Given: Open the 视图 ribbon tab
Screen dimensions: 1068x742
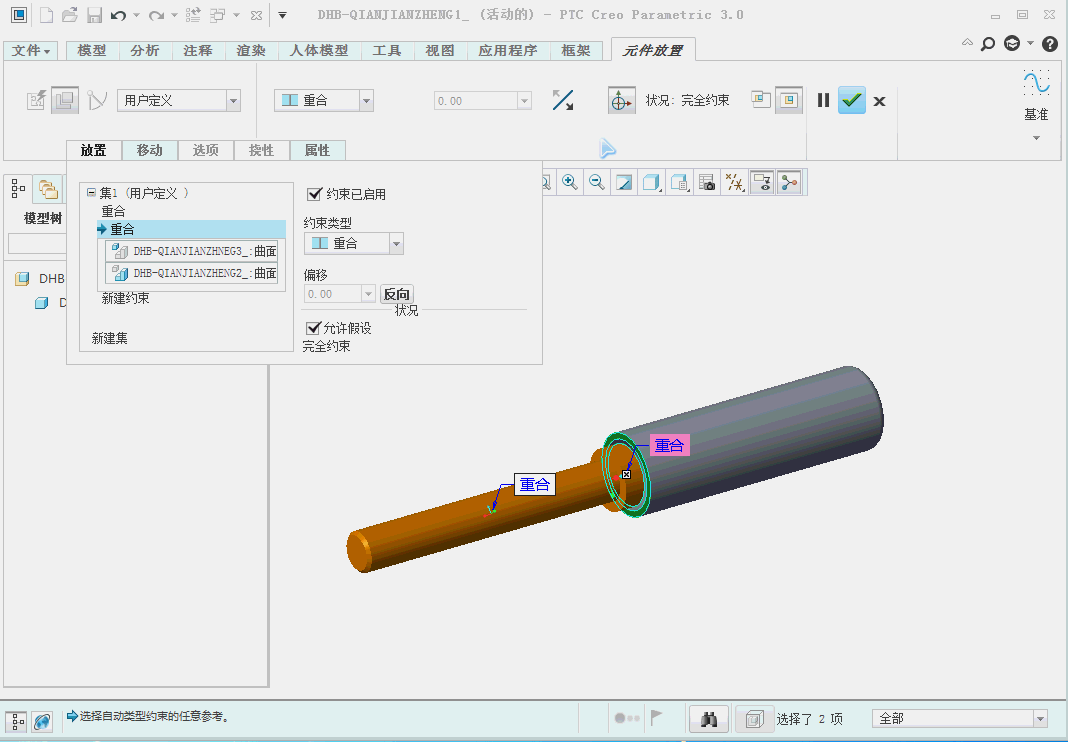Looking at the screenshot, I should [440, 50].
